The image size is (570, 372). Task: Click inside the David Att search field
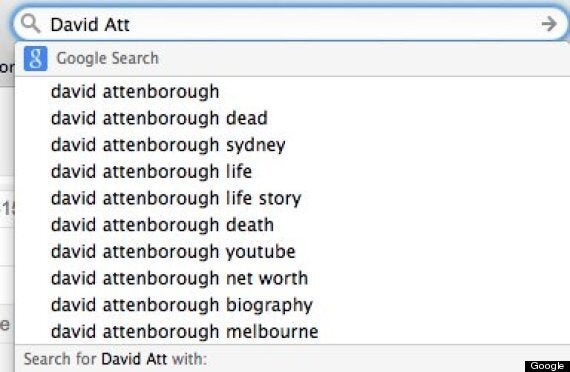click(x=291, y=24)
